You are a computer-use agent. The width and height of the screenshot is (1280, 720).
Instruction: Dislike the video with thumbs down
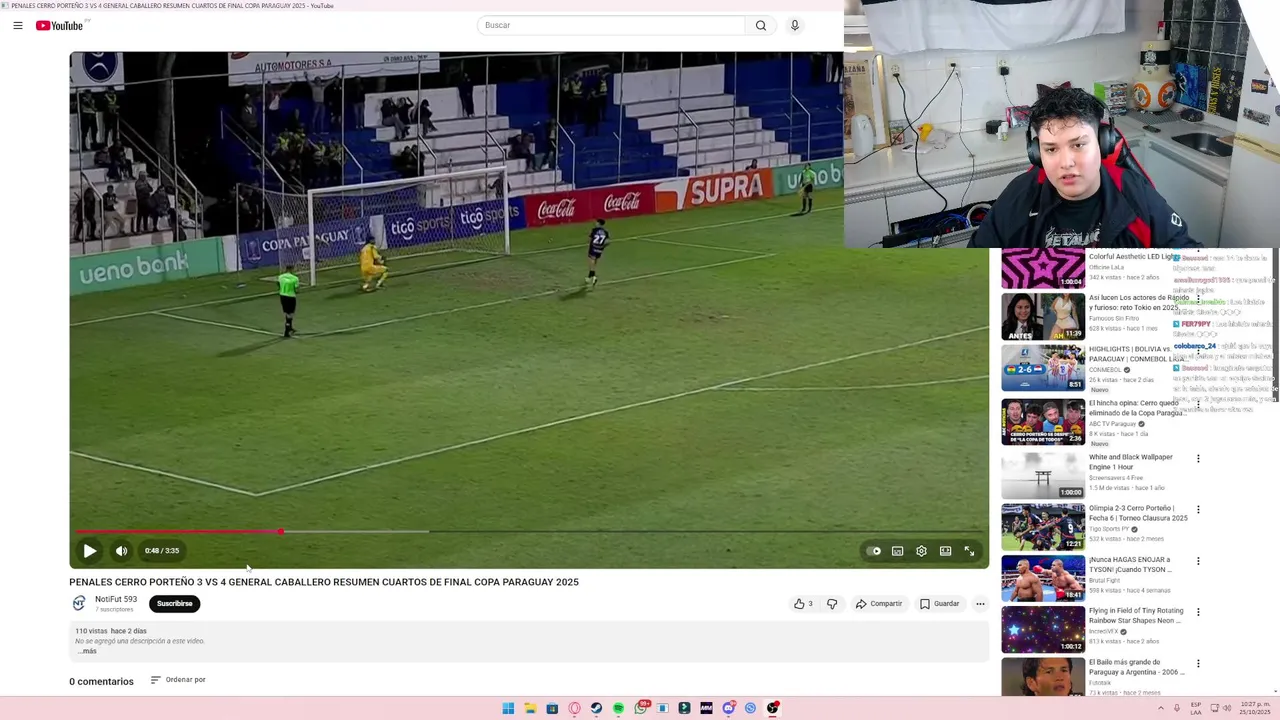click(832, 604)
